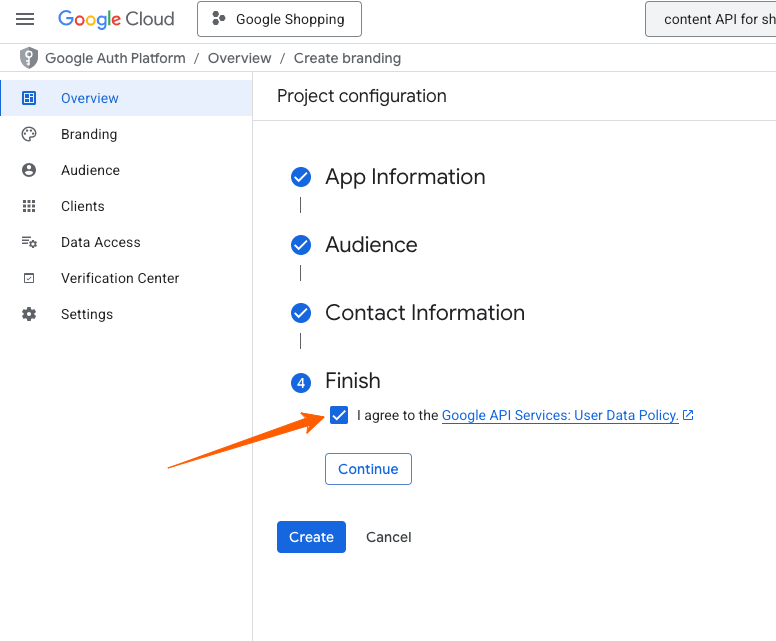Click the Google Cloud logo
The height and width of the screenshot is (641, 776).
[x=116, y=19]
